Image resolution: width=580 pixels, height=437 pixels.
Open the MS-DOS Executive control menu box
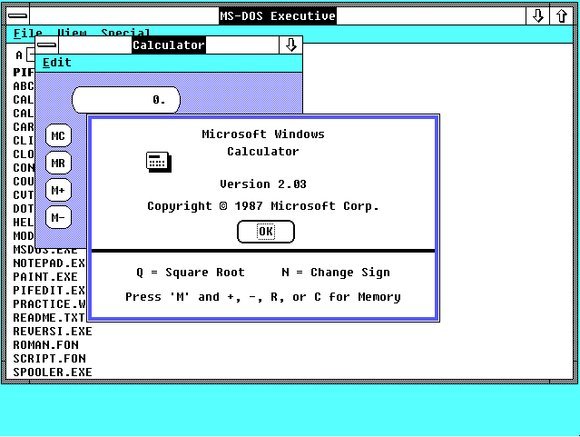point(18,16)
